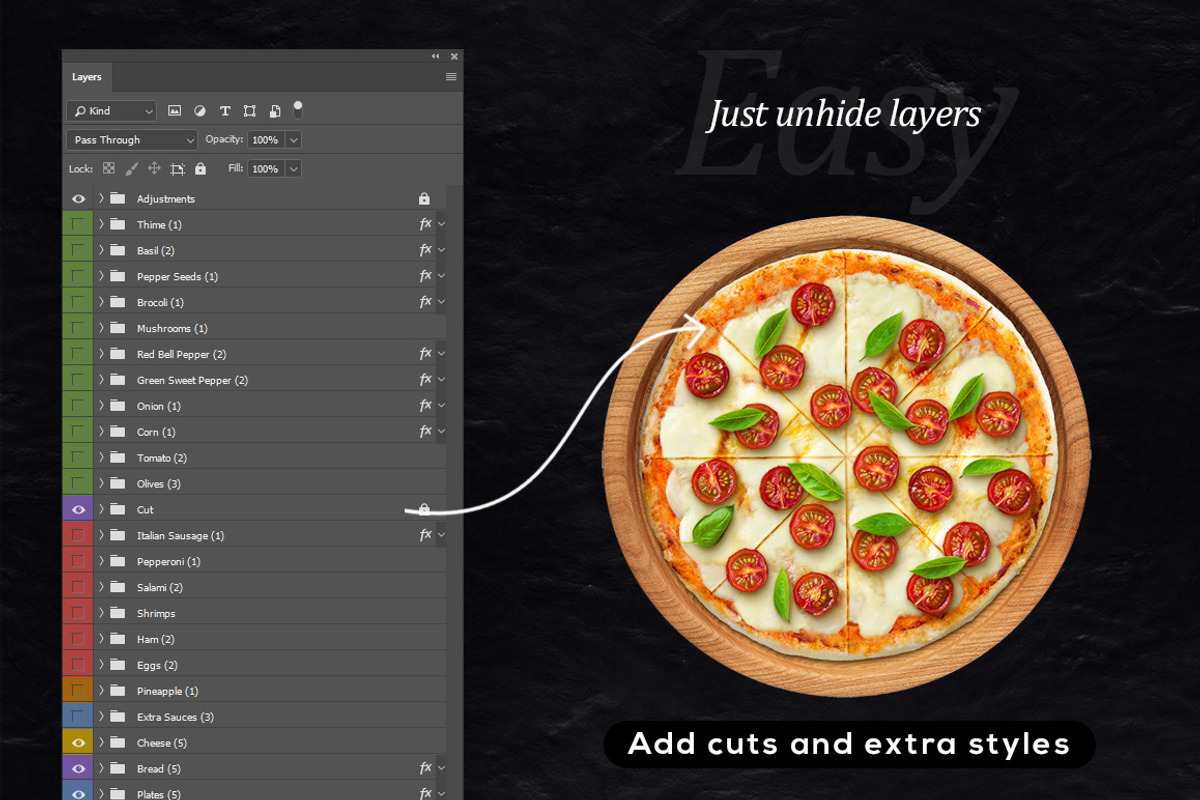Click the adjustment layers filter icon
Screen dimensions: 1200x800
[199, 110]
